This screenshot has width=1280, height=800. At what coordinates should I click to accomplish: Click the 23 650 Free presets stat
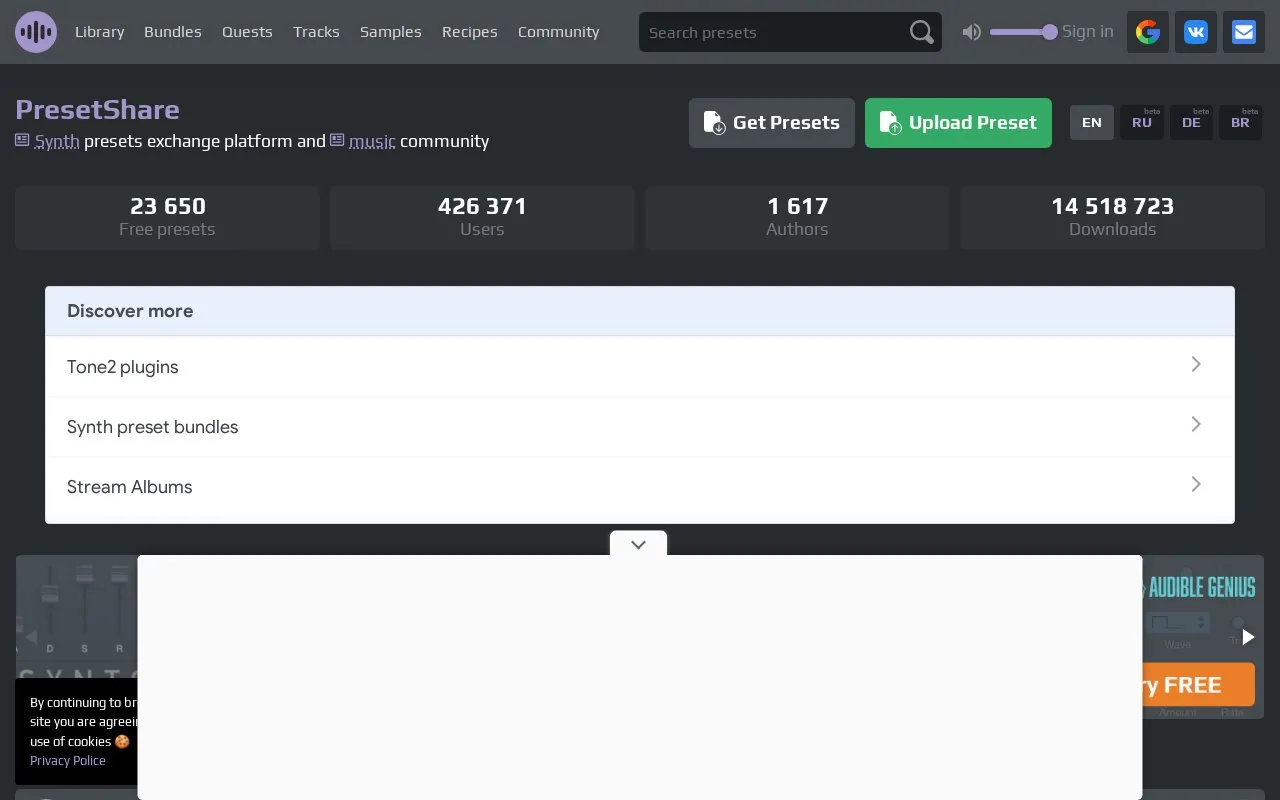coord(167,217)
